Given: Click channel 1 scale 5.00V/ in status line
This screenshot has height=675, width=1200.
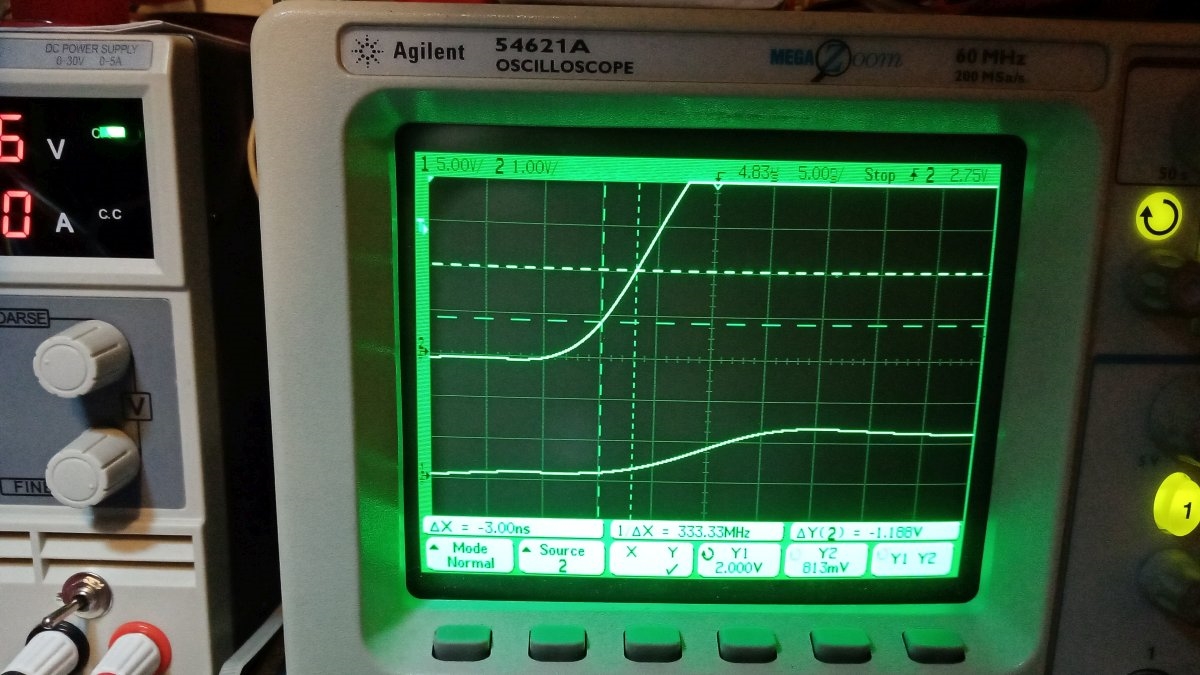Looking at the screenshot, I should (458, 166).
